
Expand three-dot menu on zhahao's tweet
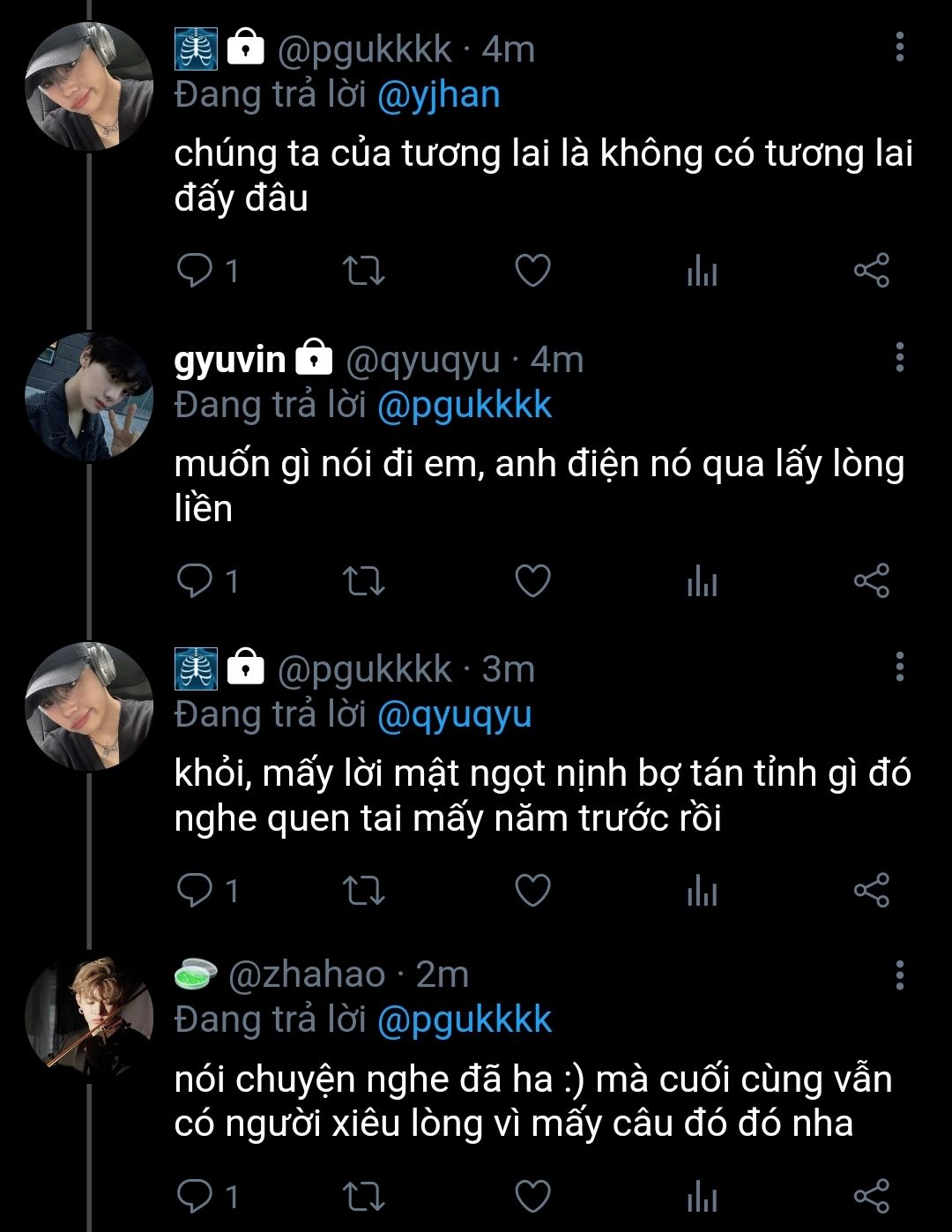(899, 975)
